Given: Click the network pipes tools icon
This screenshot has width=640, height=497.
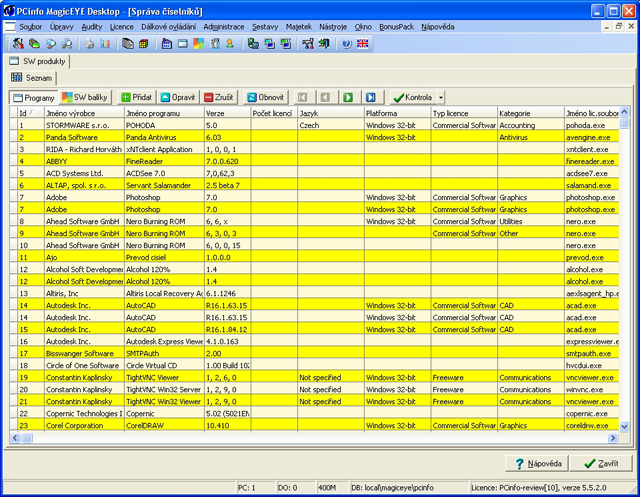Looking at the screenshot, I should pos(308,43).
